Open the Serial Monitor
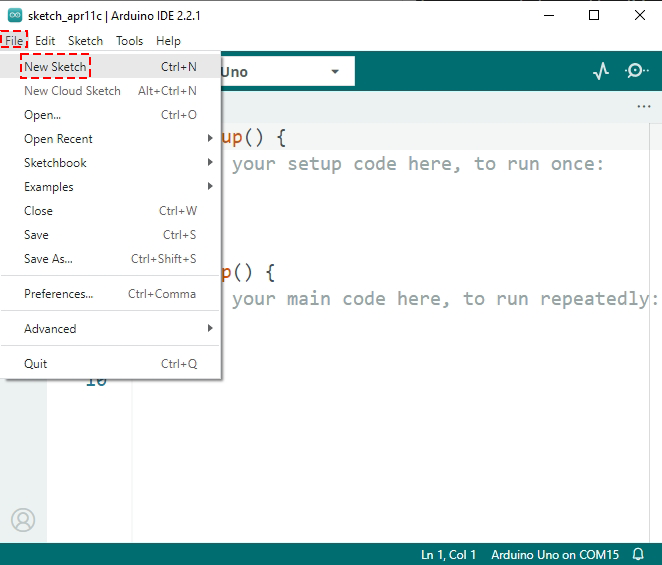This screenshot has height=565, width=662. tap(636, 71)
